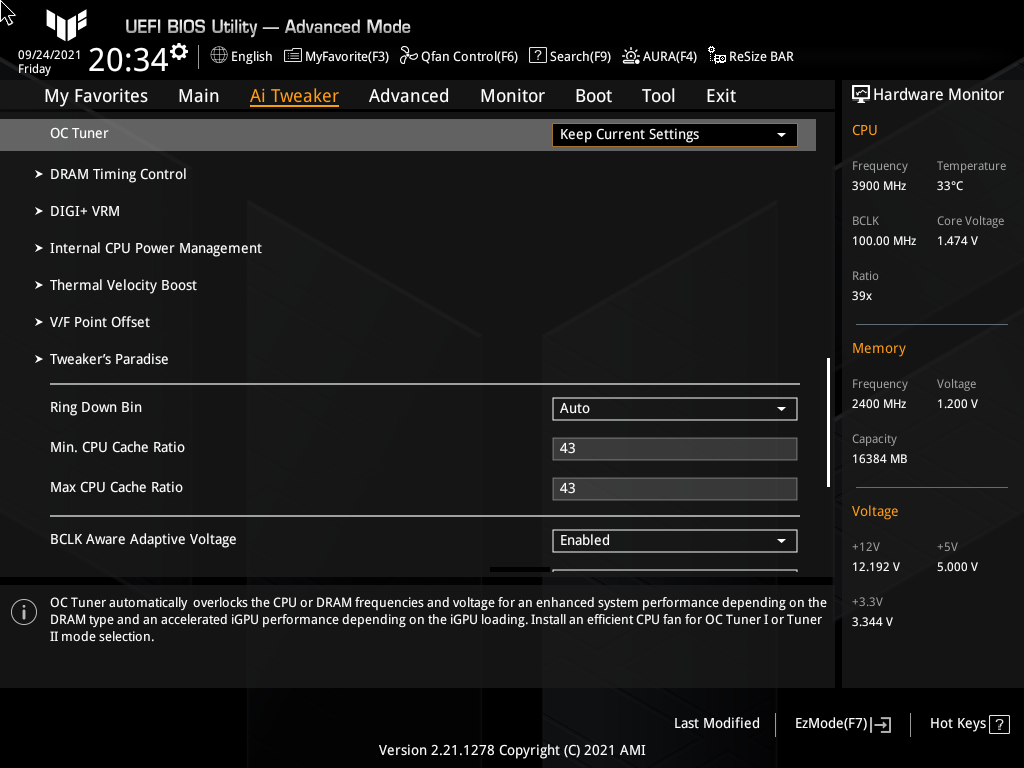This screenshot has height=768, width=1024.
Task: Click the +3.3V 3.344 V reading
Action: pos(872,622)
